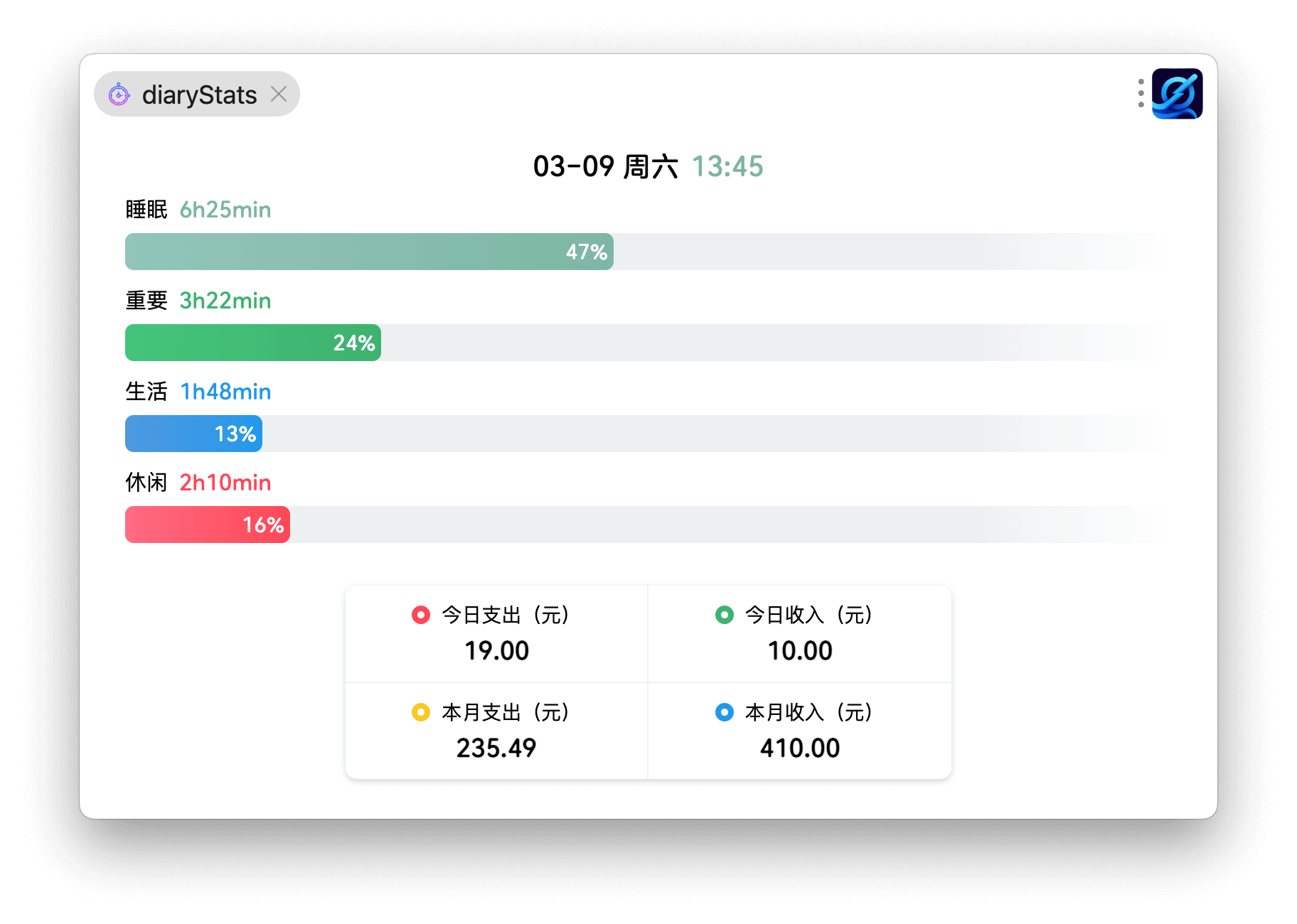Click the 本月支出 value 235.49
Image resolution: width=1297 pixels, height=924 pixels.
point(496,747)
